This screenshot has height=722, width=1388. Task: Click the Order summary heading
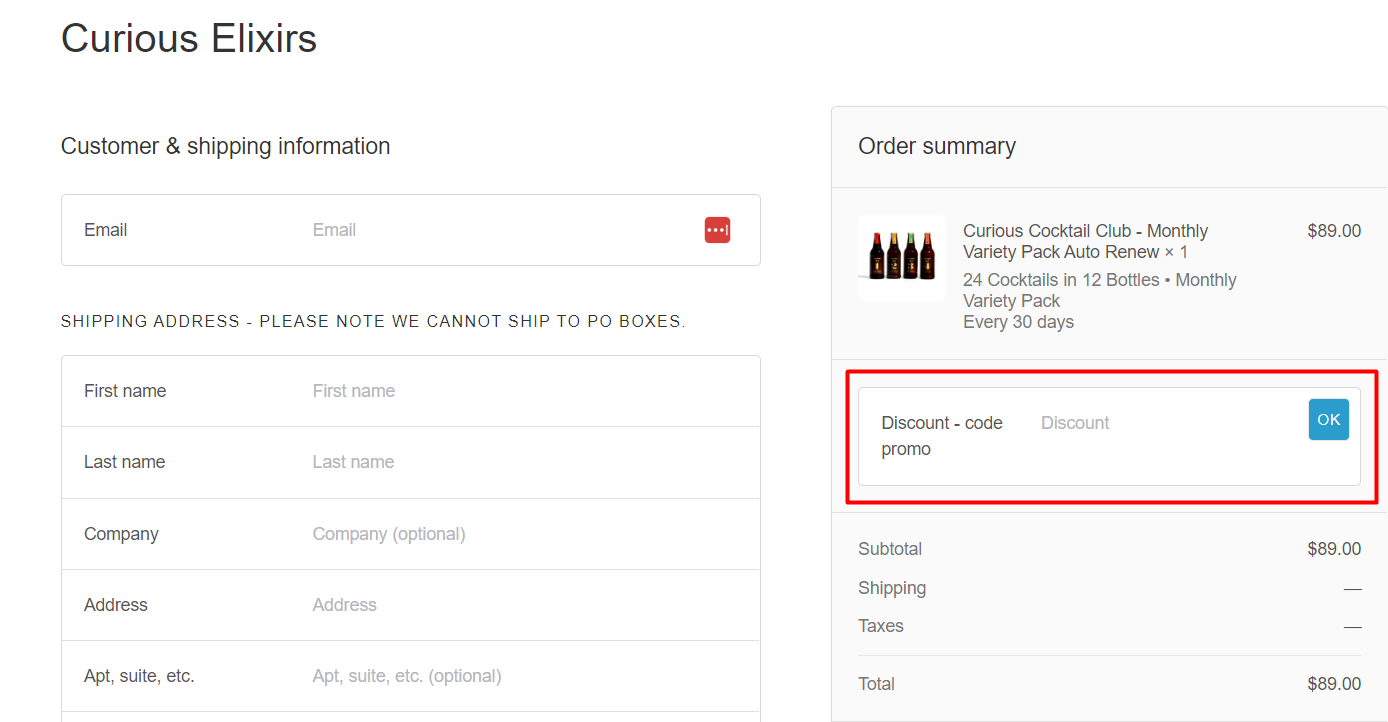click(937, 146)
